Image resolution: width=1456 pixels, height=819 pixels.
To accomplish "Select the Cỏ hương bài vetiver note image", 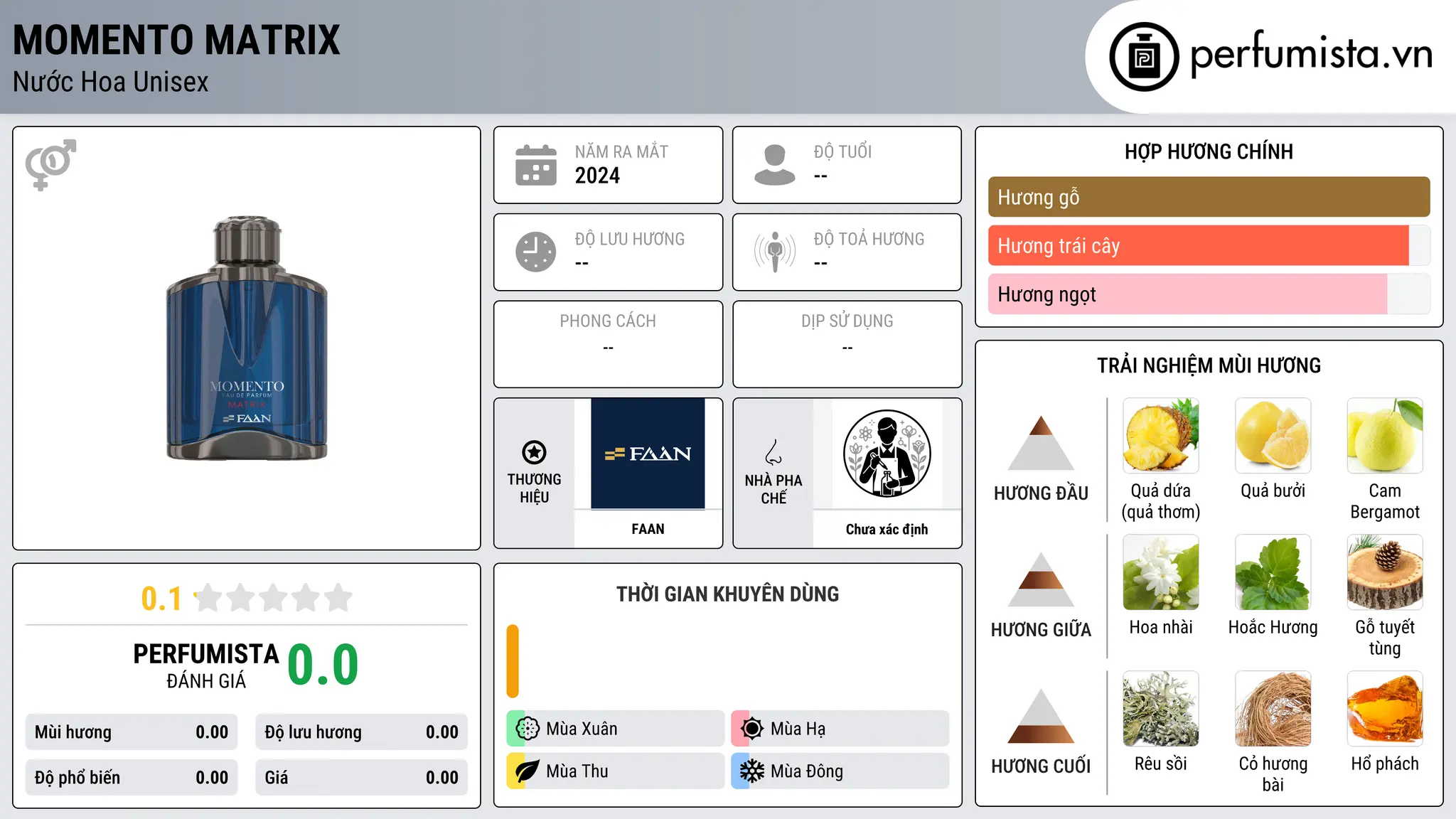I will [1273, 709].
